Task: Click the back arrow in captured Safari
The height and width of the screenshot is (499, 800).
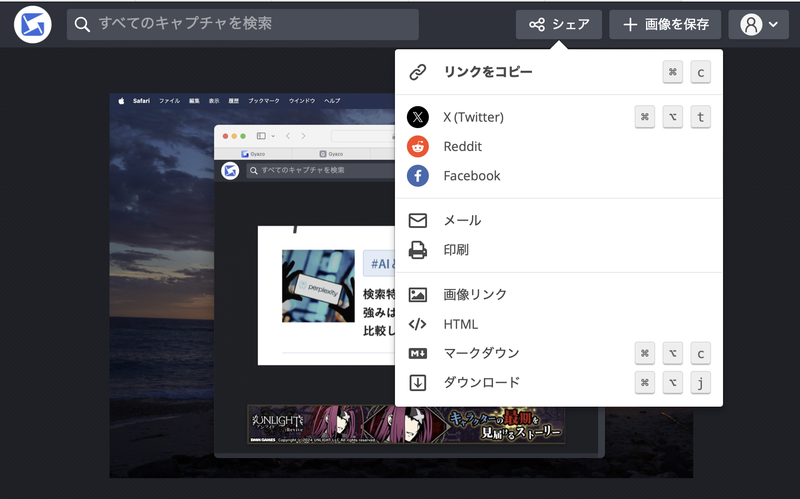Action: (x=288, y=136)
